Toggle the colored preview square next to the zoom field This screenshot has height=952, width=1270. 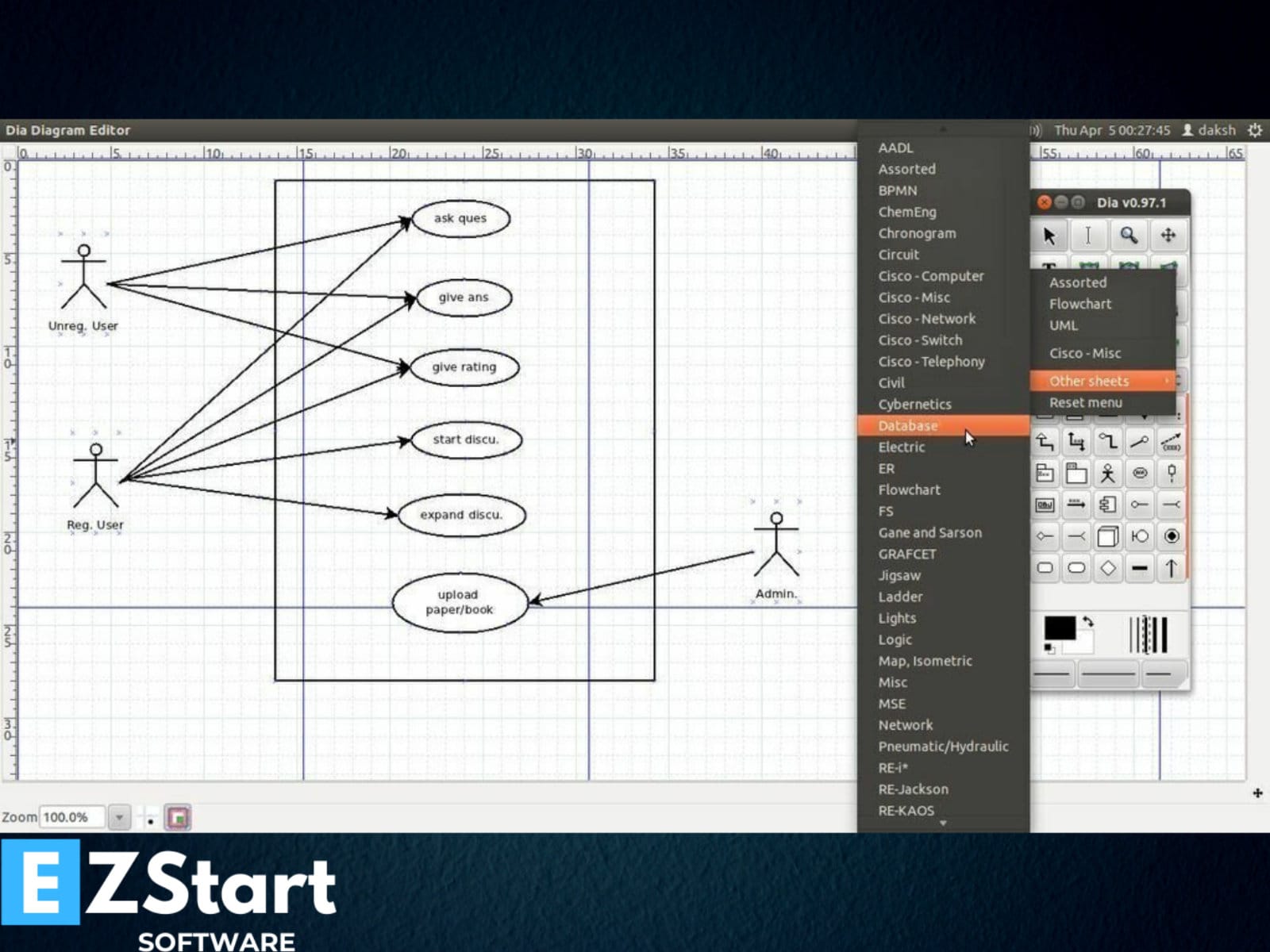[x=176, y=817]
